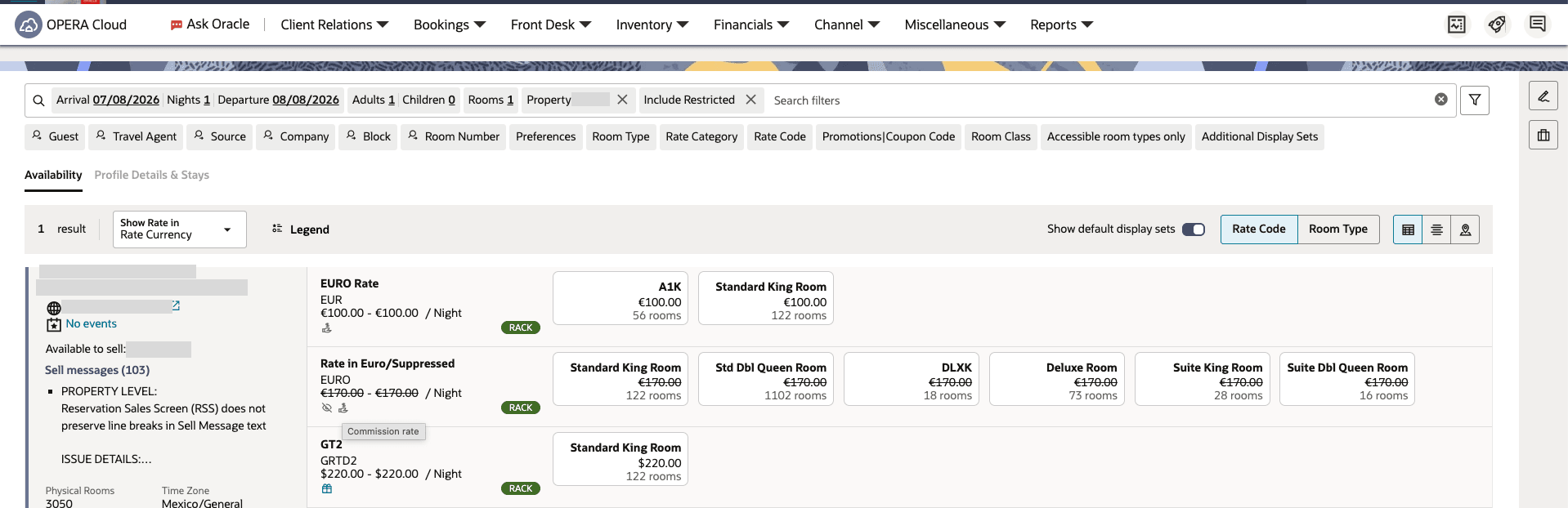Click the Rate Category filter chip
This screenshot has width=1568, height=508.
coord(701,136)
